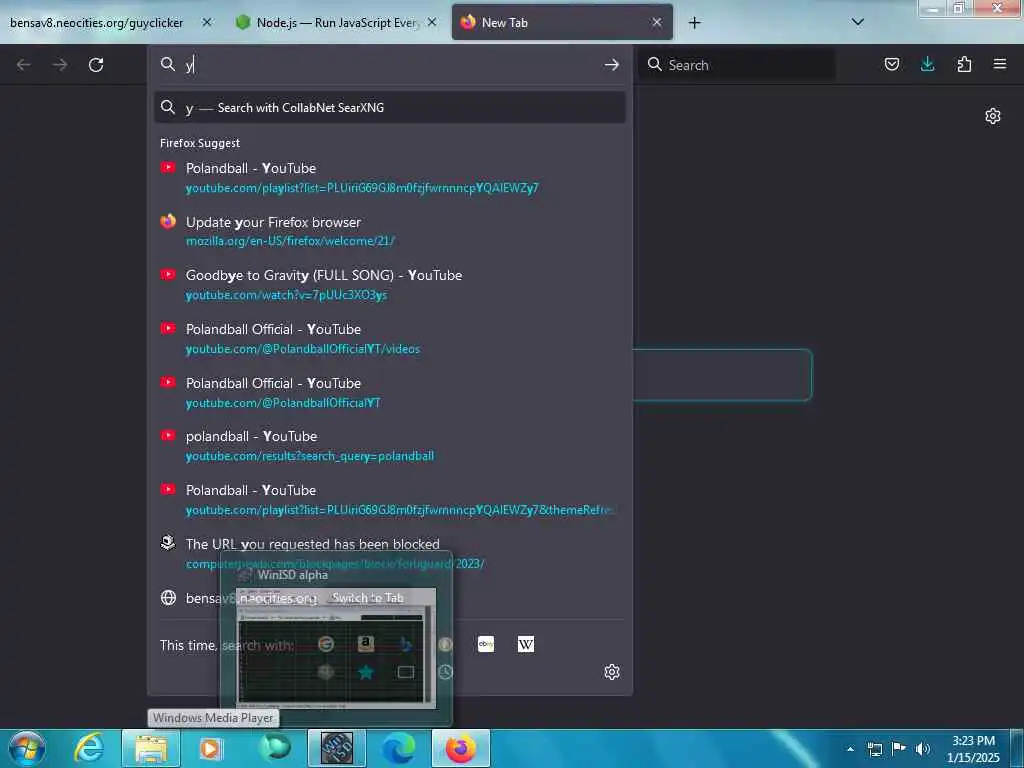Open 'Update your Firefox browser' suggestion
1024x768 pixels.
390,231
